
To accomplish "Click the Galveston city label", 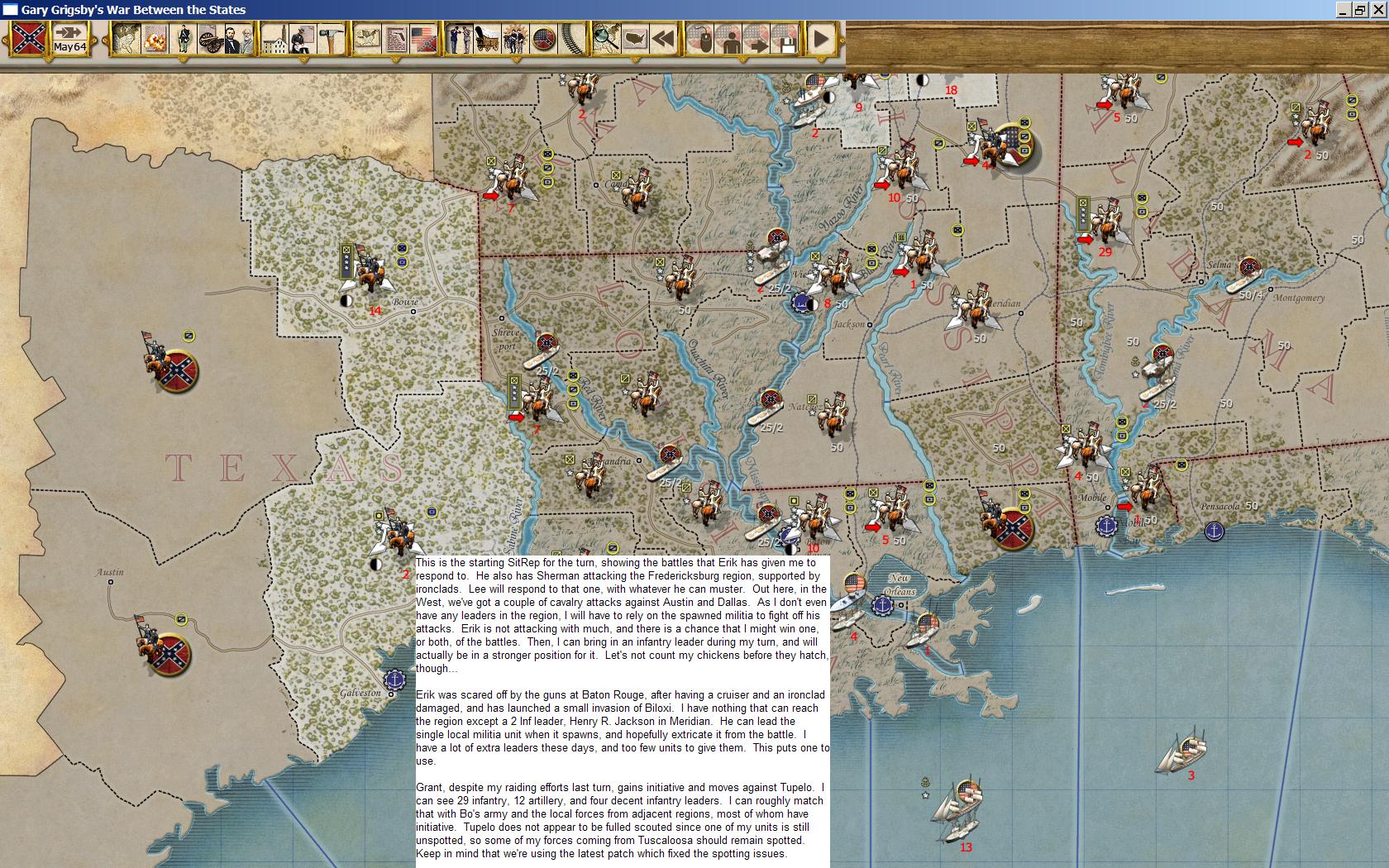I will (360, 693).
